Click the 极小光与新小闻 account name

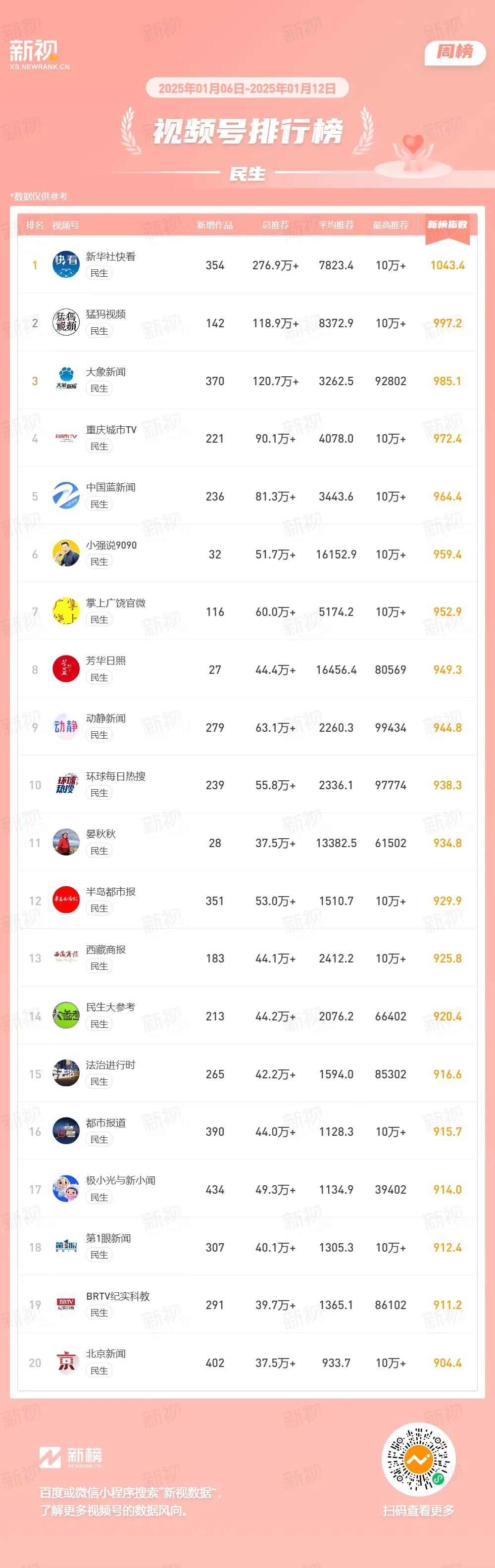coord(121,1180)
